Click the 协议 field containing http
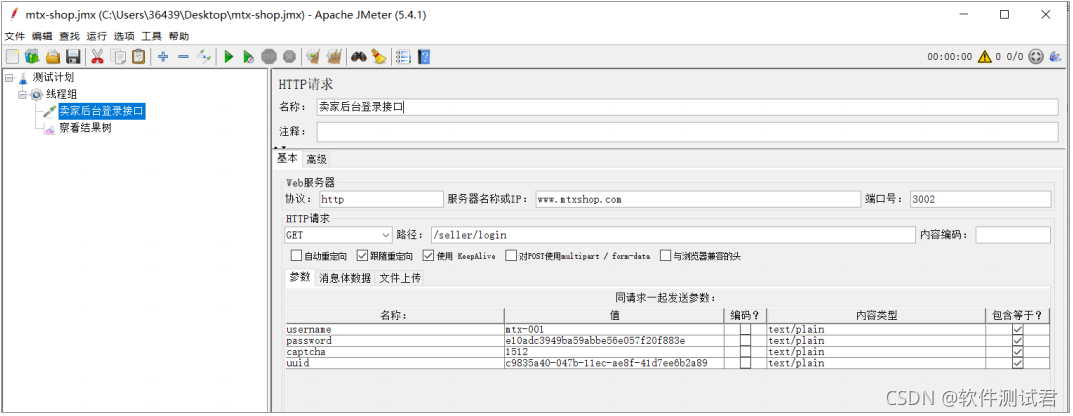 pos(382,199)
